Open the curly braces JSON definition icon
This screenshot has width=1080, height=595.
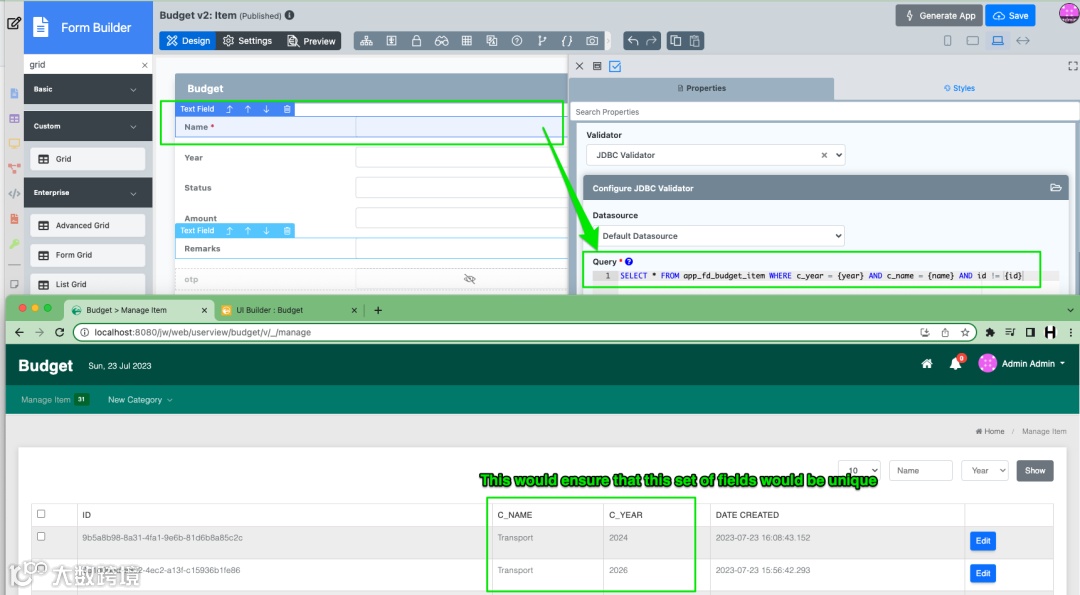click(567, 41)
